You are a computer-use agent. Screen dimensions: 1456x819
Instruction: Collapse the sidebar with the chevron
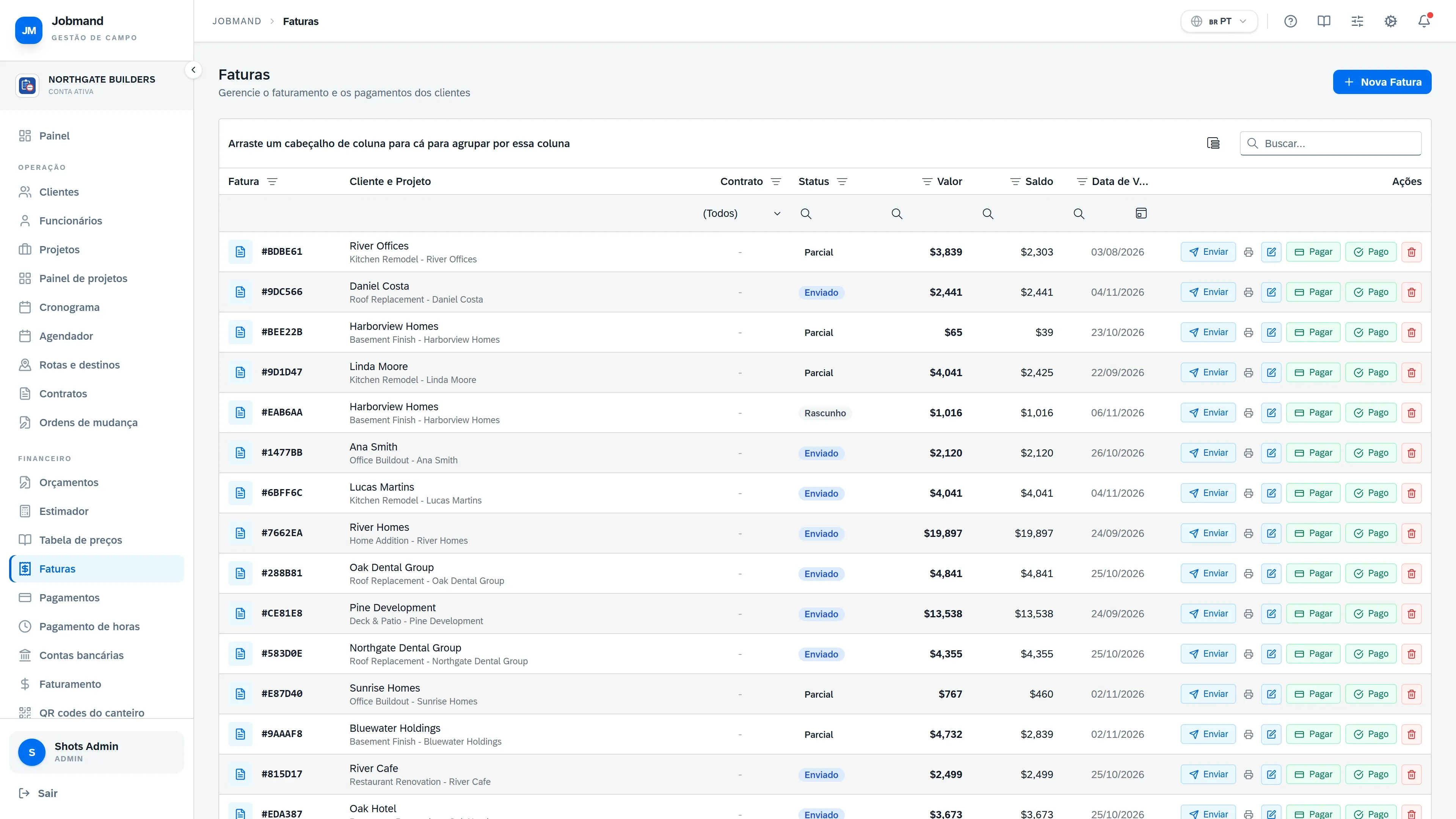193,70
